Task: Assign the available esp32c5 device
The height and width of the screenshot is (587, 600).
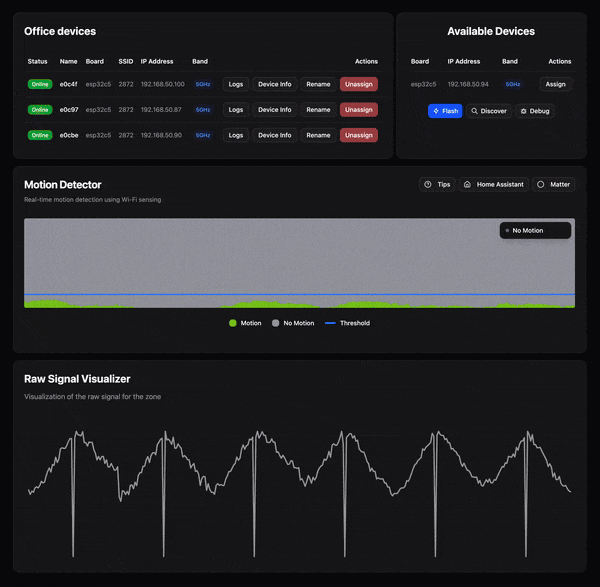Action: [555, 84]
